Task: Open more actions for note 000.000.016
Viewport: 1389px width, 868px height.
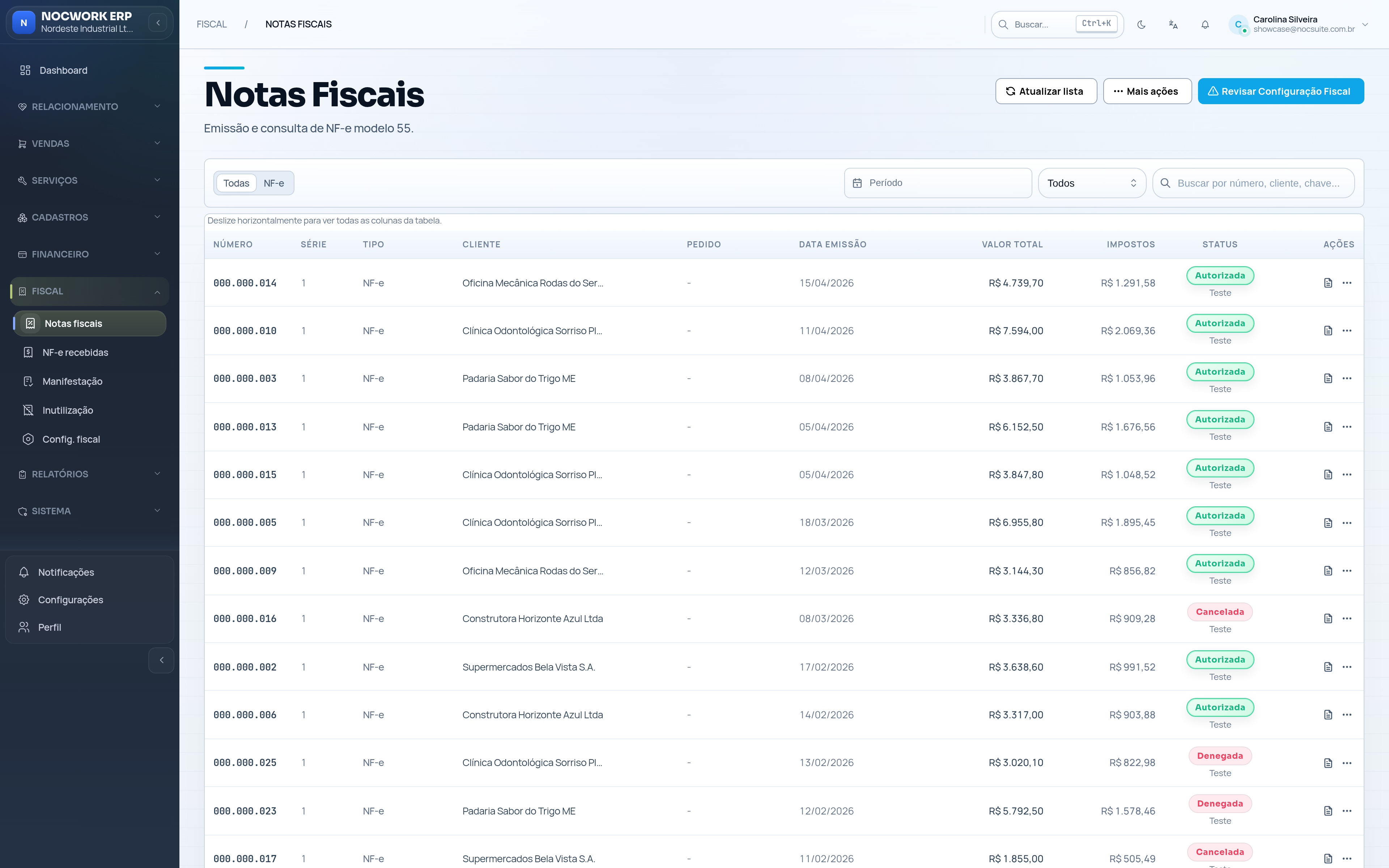Action: [1347, 619]
